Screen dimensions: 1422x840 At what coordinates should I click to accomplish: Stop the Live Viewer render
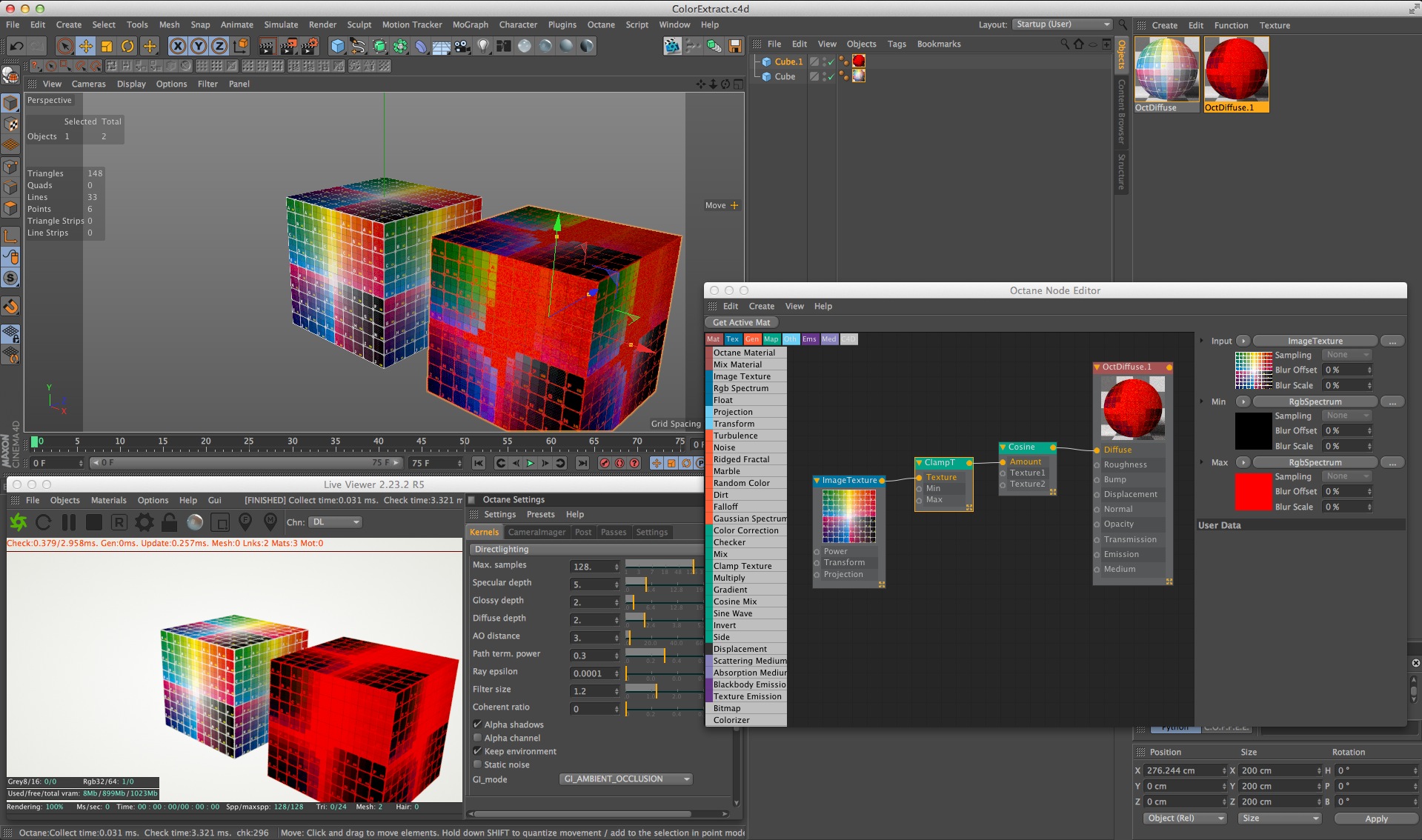pyautogui.click(x=94, y=522)
